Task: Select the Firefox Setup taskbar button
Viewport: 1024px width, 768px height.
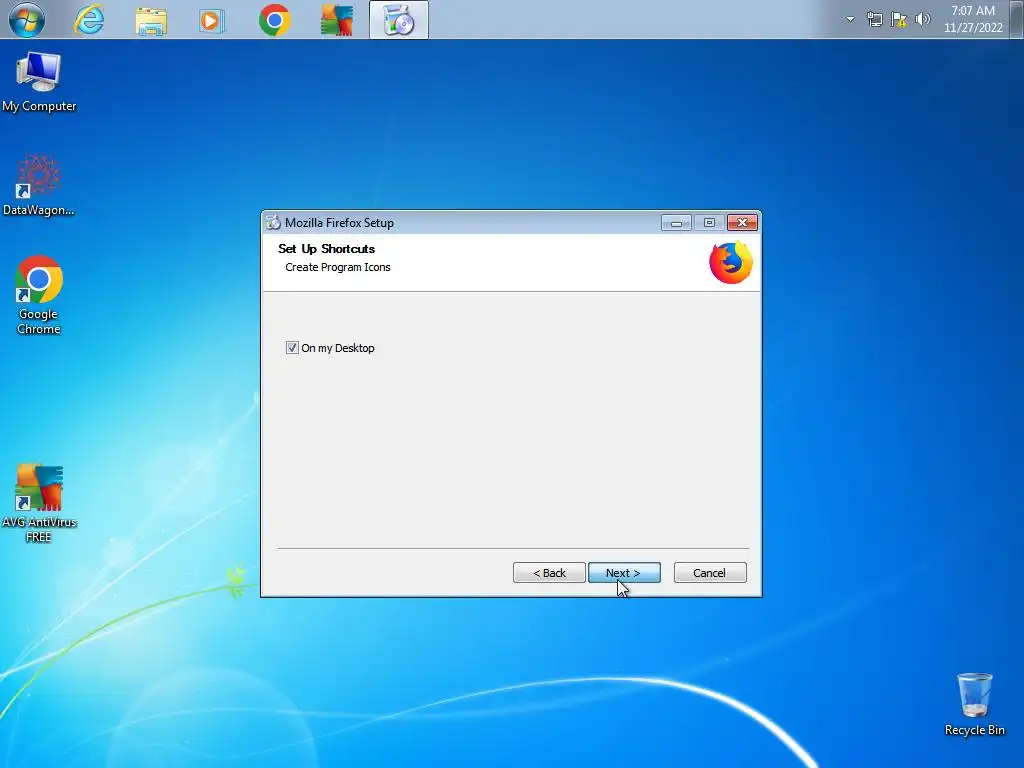Action: 399,20
